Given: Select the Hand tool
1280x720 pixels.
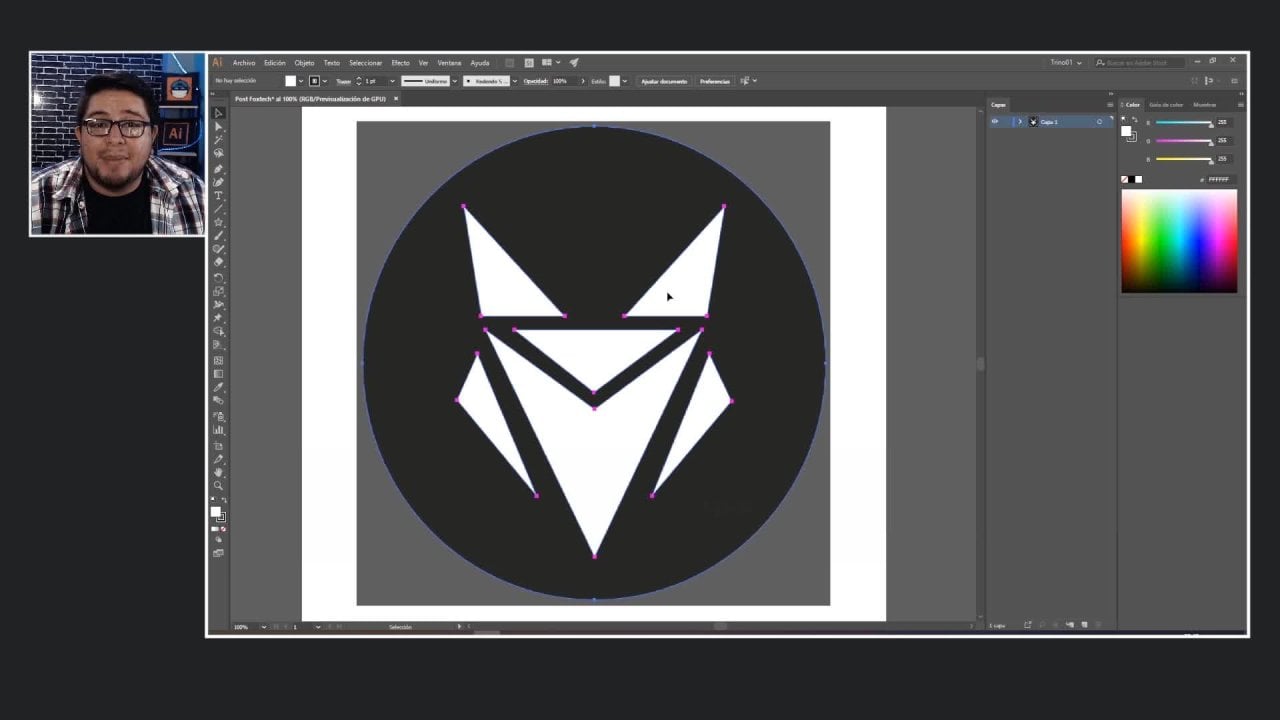Looking at the screenshot, I should [218, 472].
